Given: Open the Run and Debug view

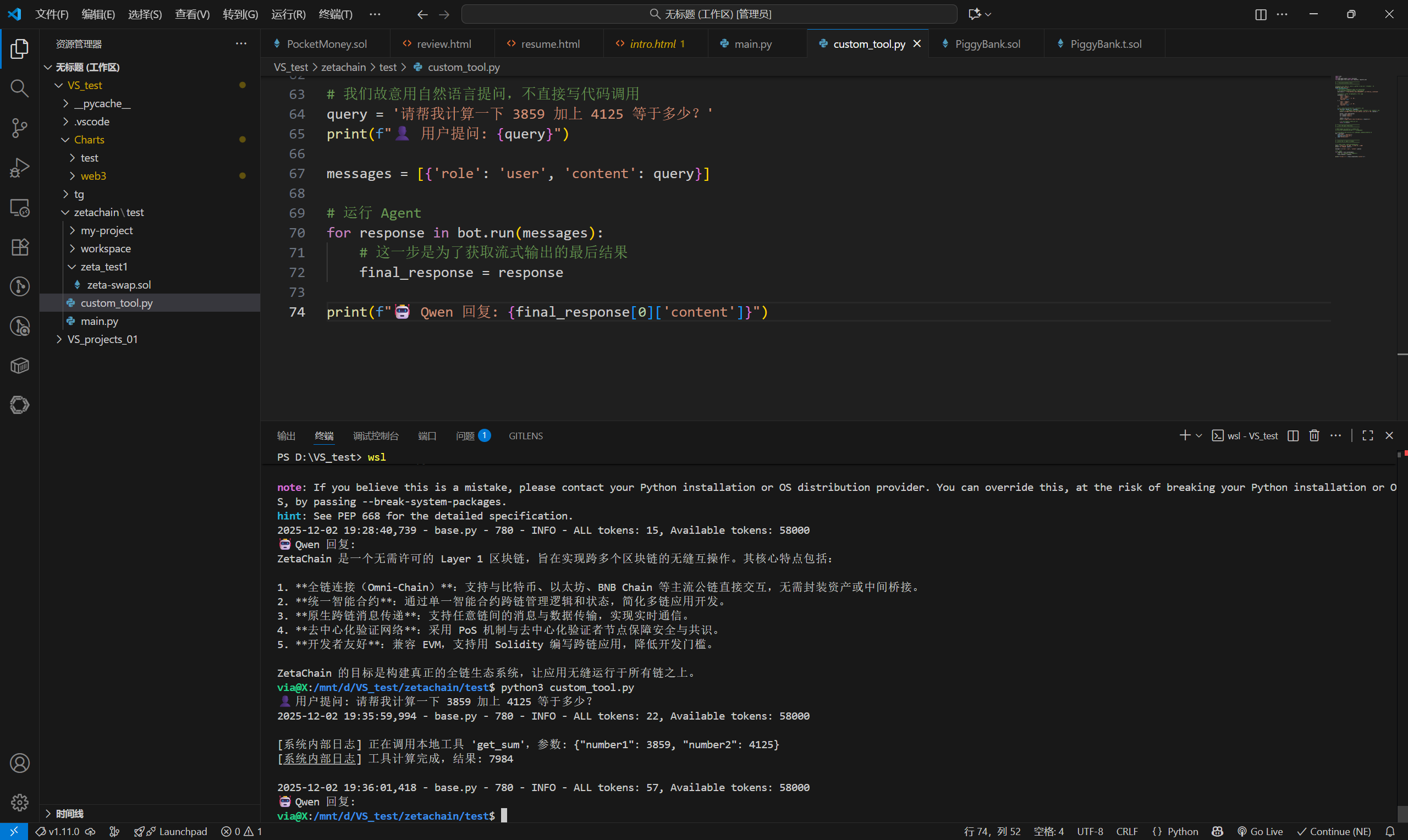Looking at the screenshot, I should click(x=19, y=168).
